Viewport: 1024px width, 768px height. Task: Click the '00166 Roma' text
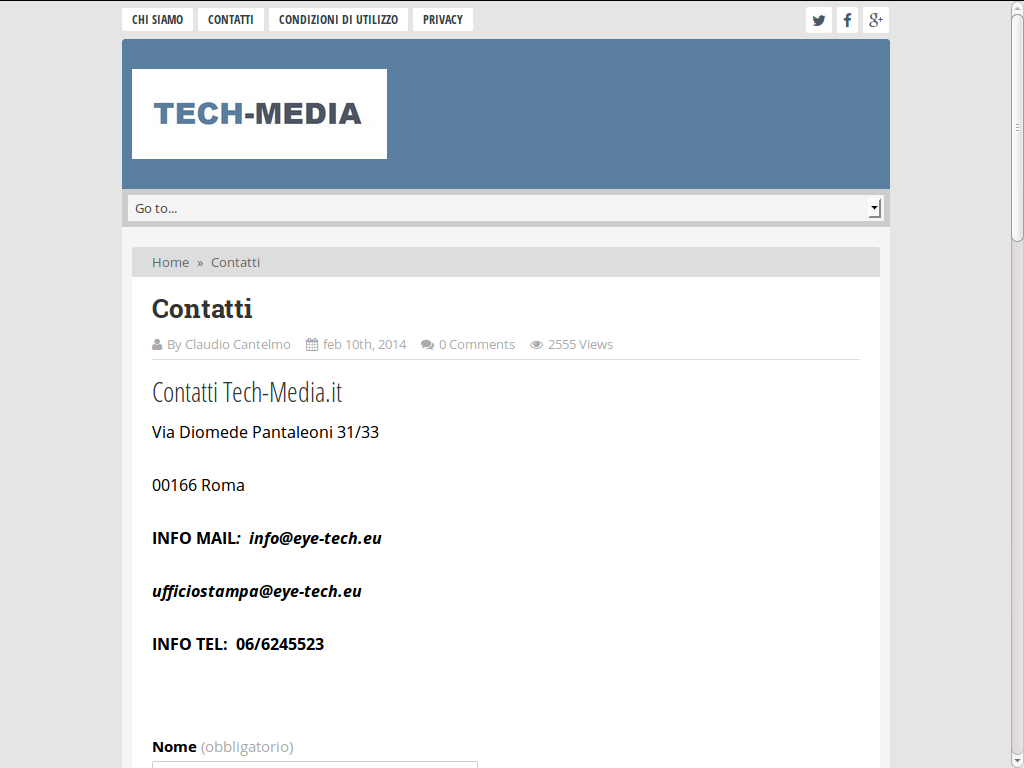199,485
